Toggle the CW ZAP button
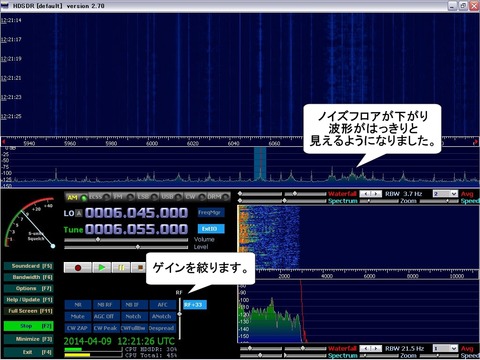Image resolution: width=480 pixels, height=360 pixels. tap(78, 328)
